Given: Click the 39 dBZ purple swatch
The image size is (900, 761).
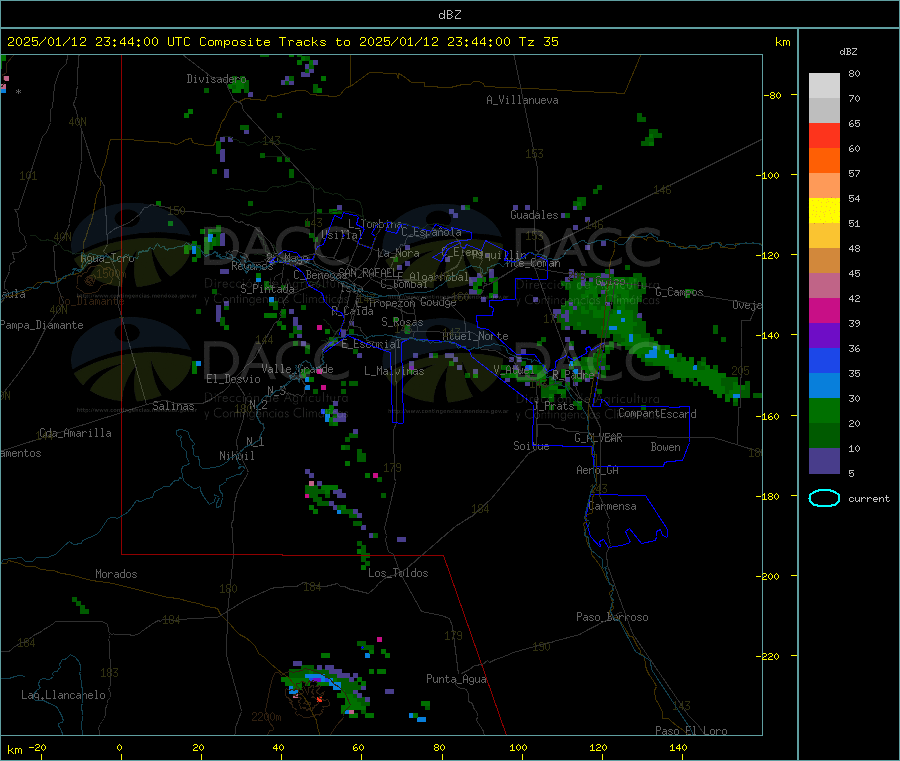Looking at the screenshot, I should (x=824, y=336).
